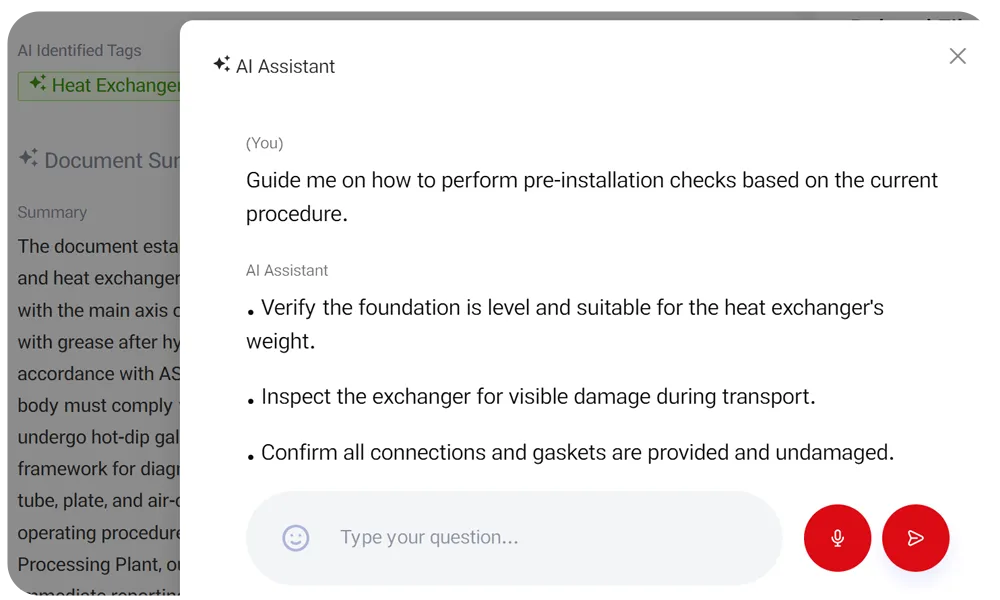This screenshot has width=1000, height=600.
Task: Select the user message about pre-installation checks
Action: pyautogui.click(x=592, y=196)
